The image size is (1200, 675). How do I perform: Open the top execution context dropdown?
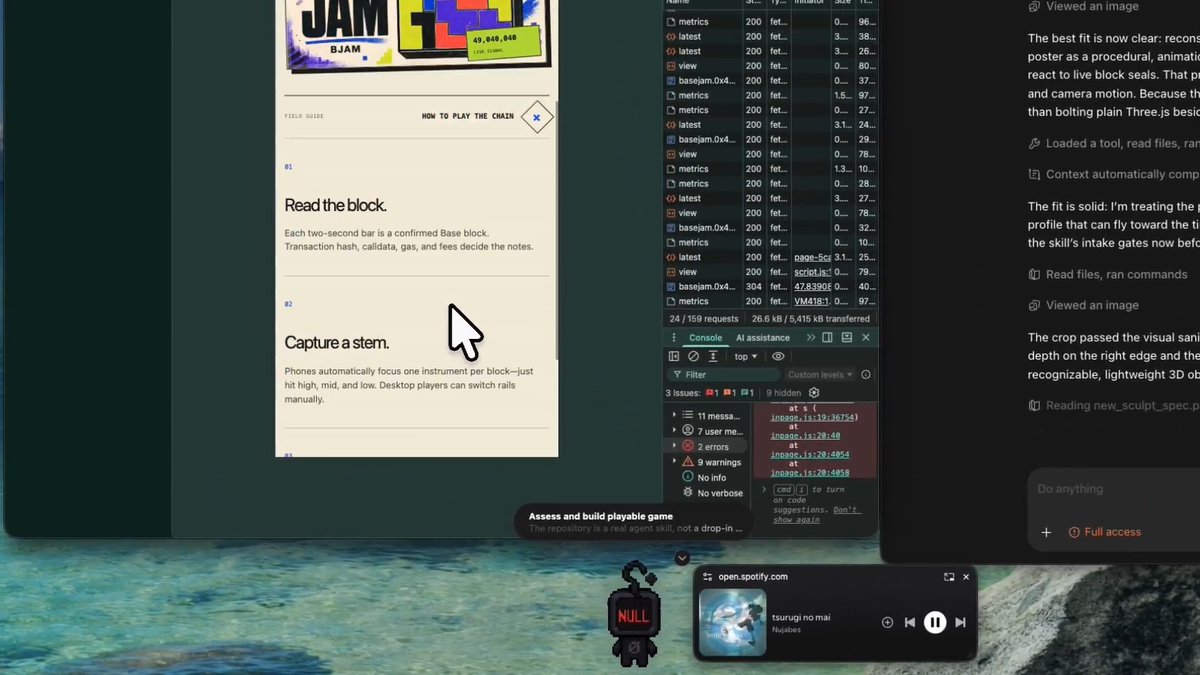(x=746, y=356)
